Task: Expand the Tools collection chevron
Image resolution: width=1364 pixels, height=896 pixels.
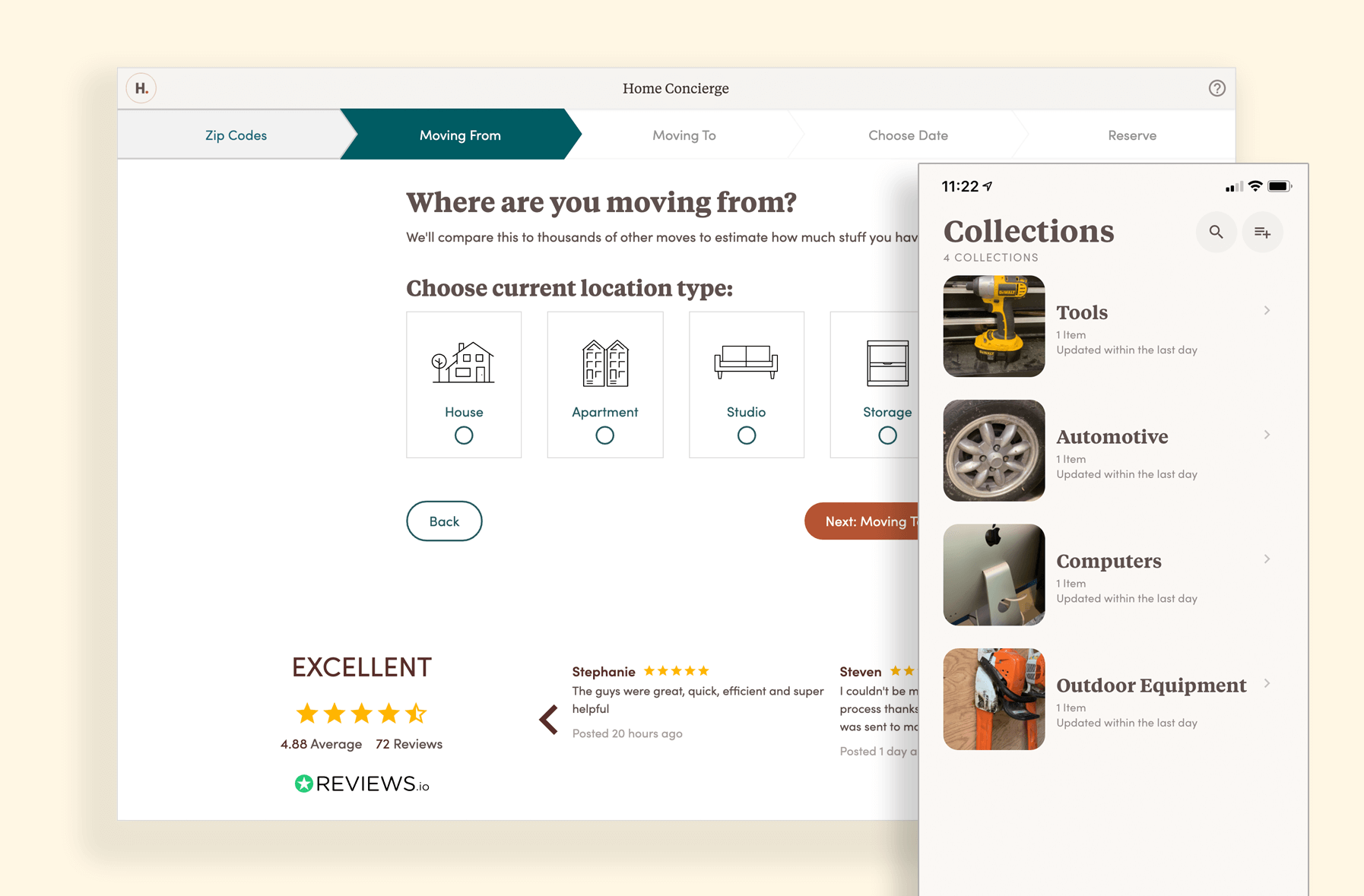Action: point(1267,310)
